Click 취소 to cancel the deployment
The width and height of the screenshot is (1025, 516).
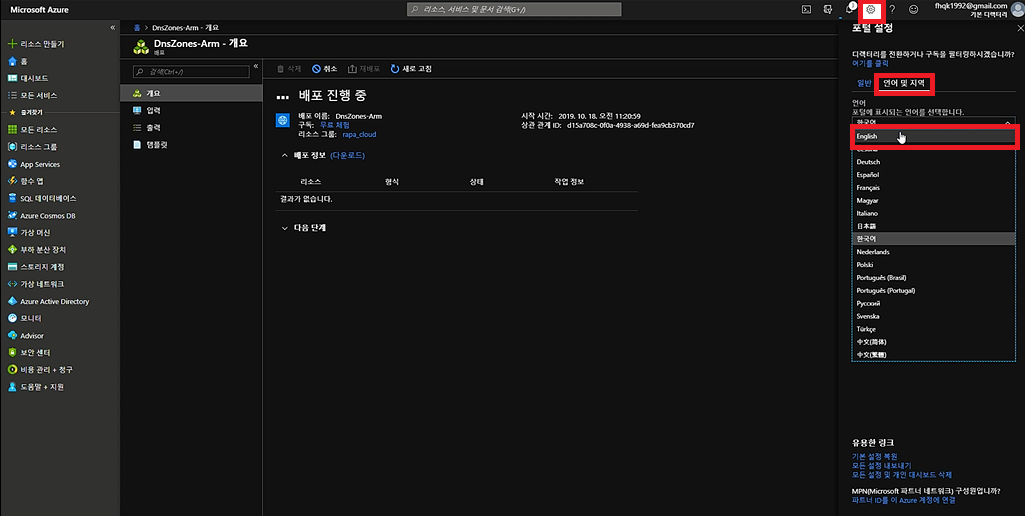pos(324,69)
